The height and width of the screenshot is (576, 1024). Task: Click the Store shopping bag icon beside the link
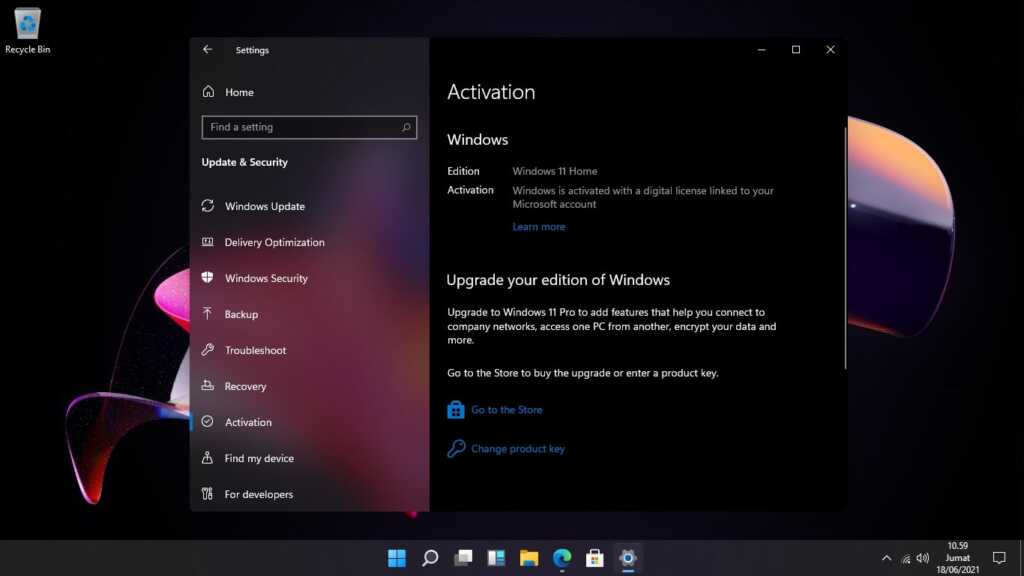tap(456, 409)
